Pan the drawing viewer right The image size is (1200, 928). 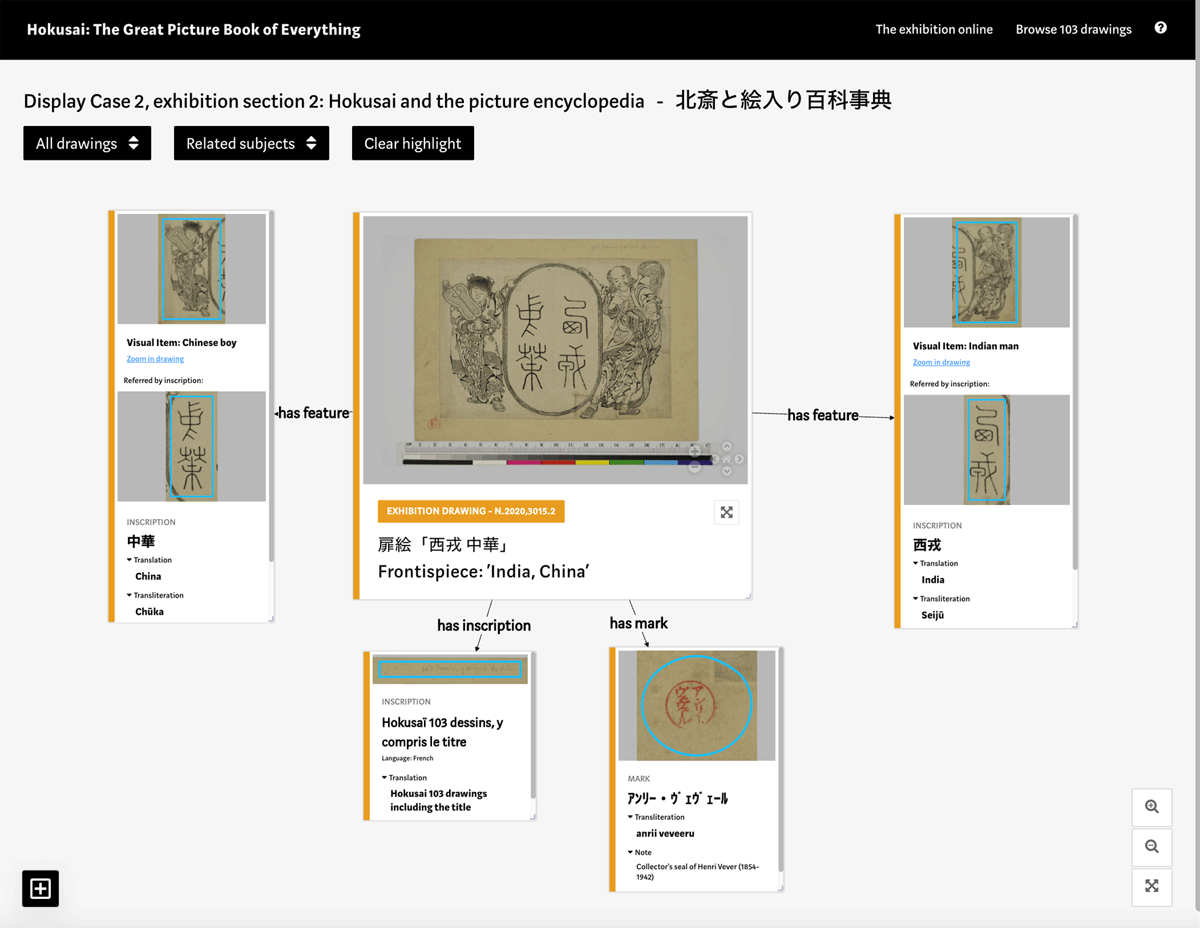[739, 459]
